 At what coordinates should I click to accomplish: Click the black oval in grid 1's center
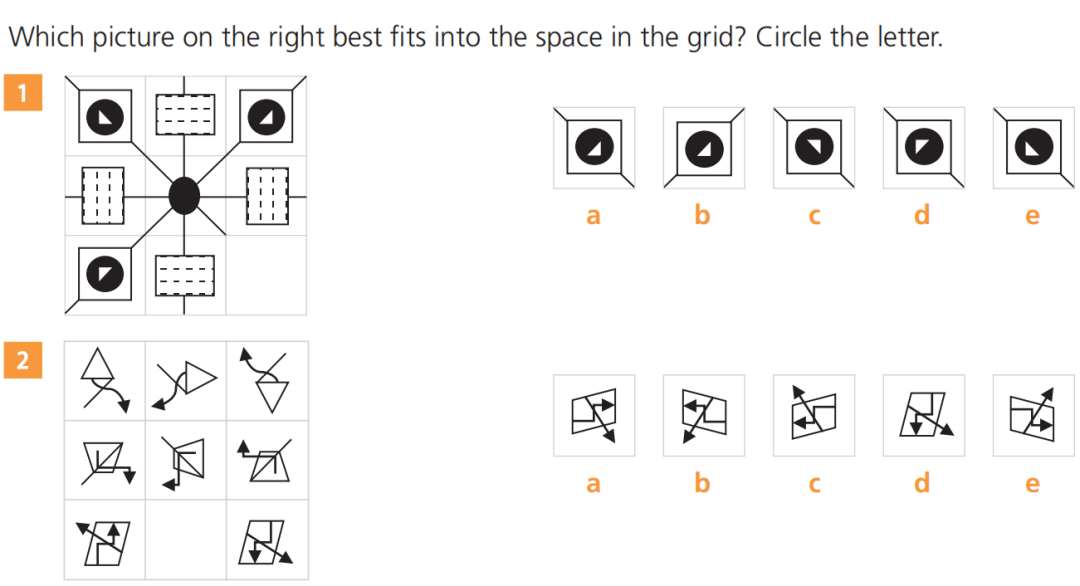pos(185,195)
